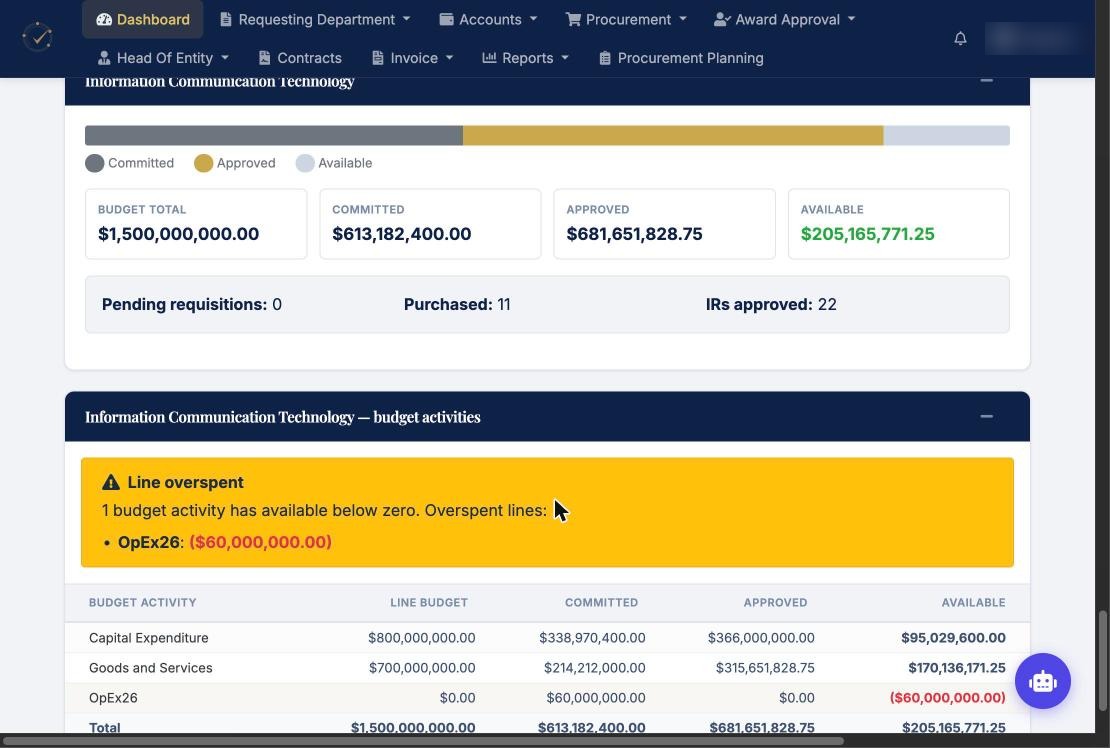Click the Committed legend color swatch

click(94, 163)
